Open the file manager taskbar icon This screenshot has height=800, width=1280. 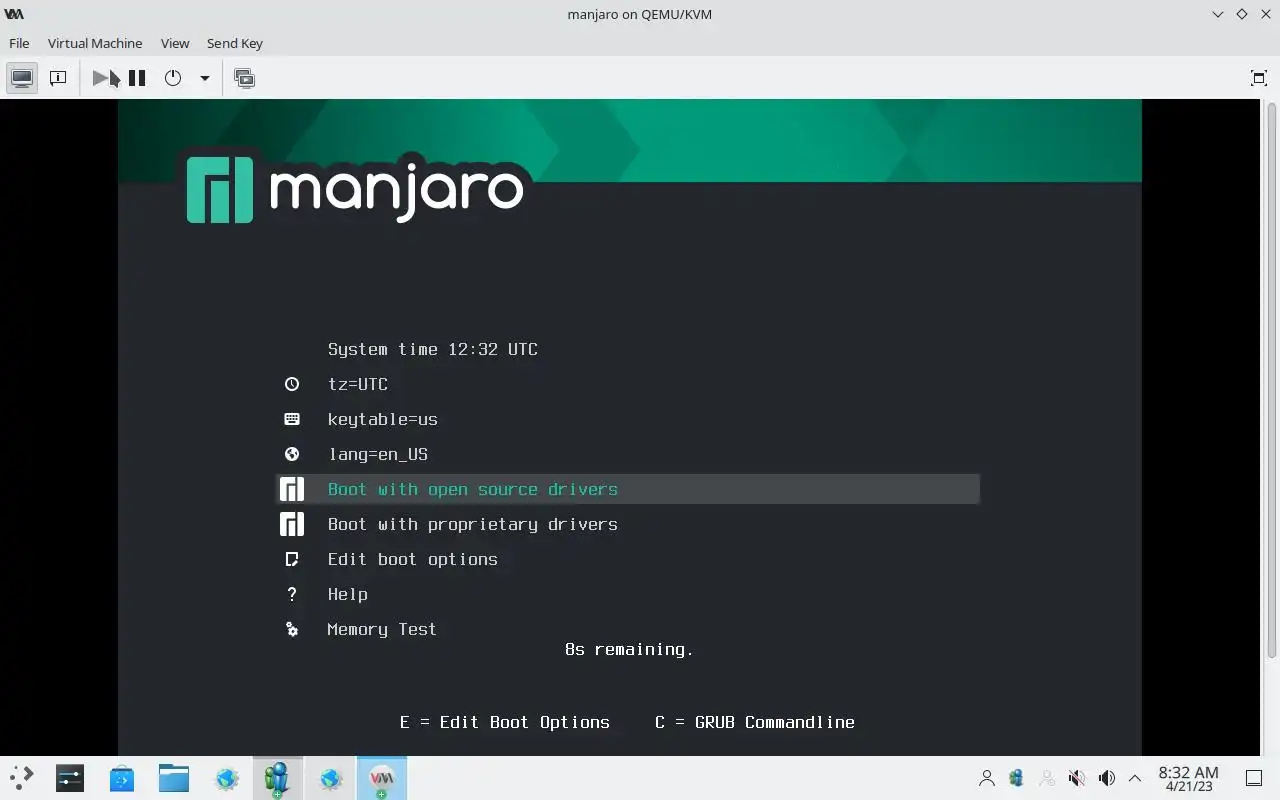(x=174, y=778)
